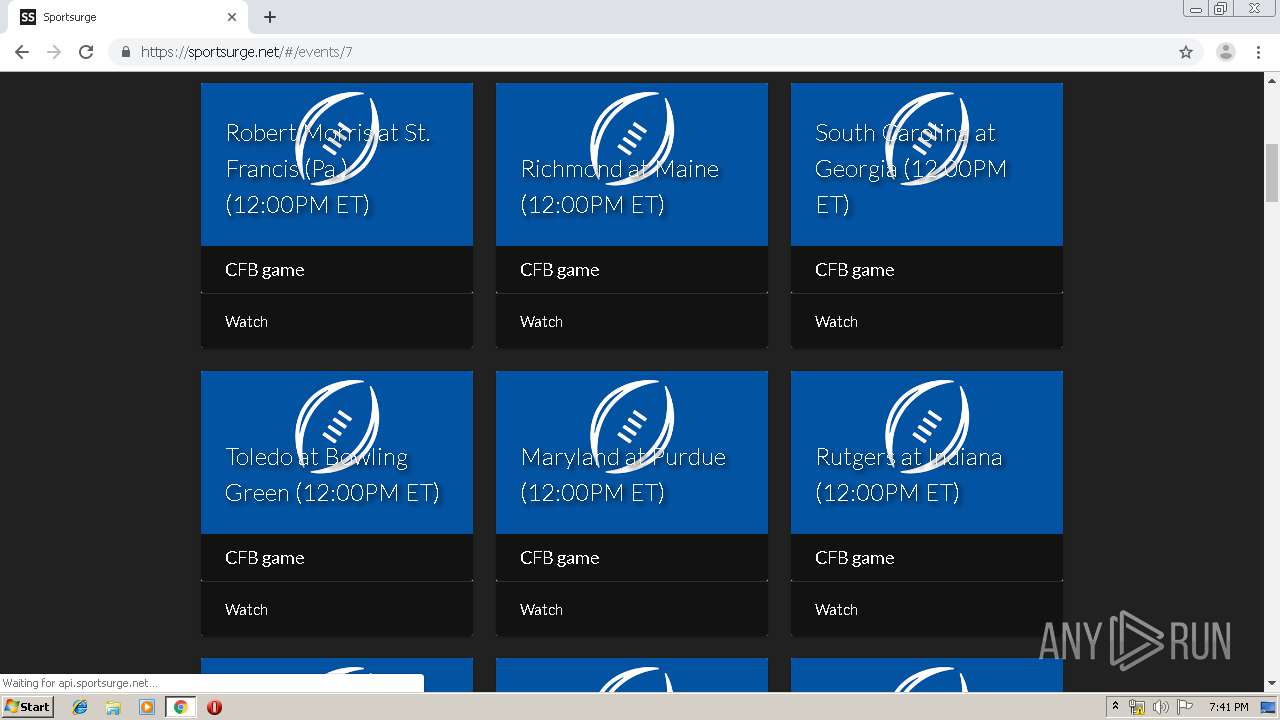Show hidden system tray icons
1280x720 pixels.
(x=1115, y=707)
